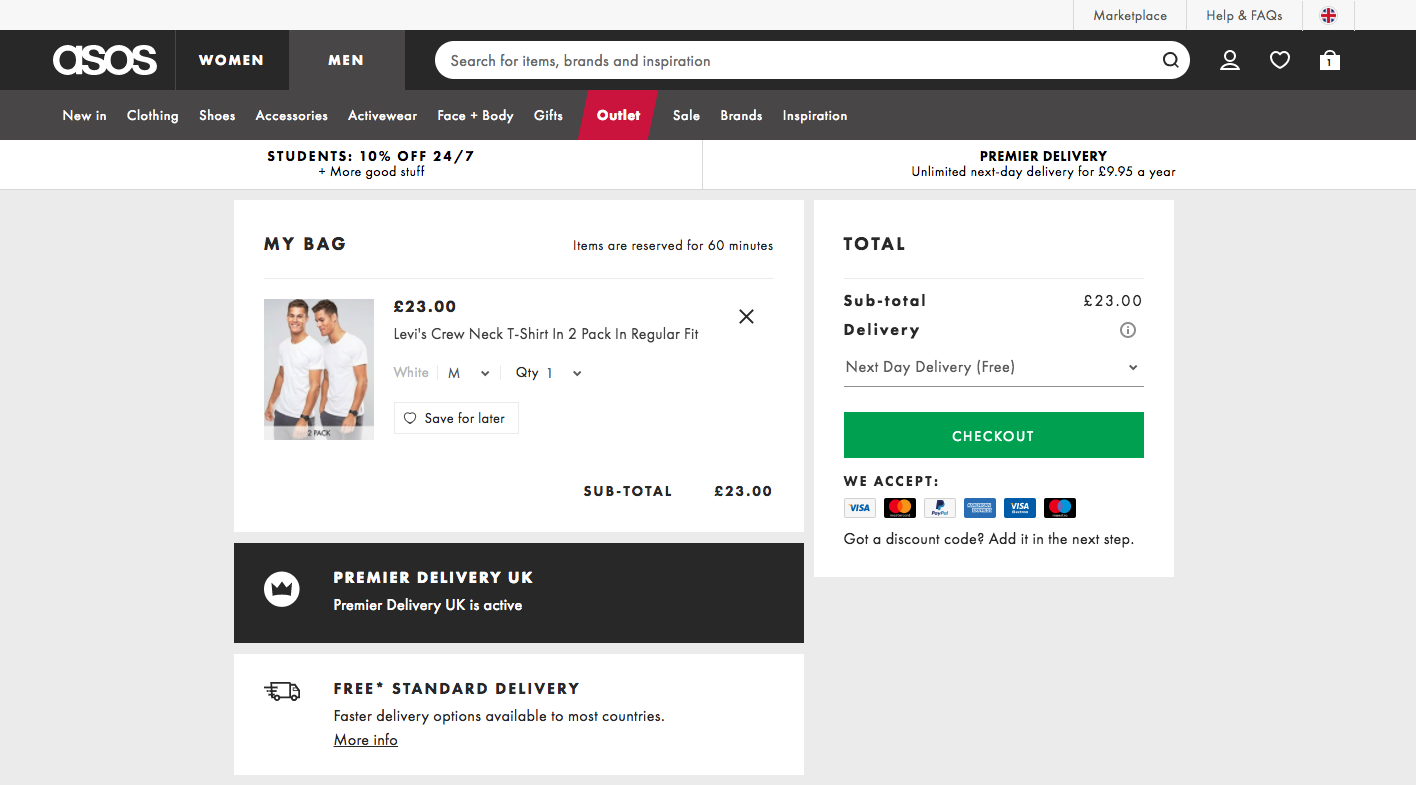This screenshot has height=785, width=1416.
Task: Open the shopping bag icon in the header
Action: tap(1329, 60)
